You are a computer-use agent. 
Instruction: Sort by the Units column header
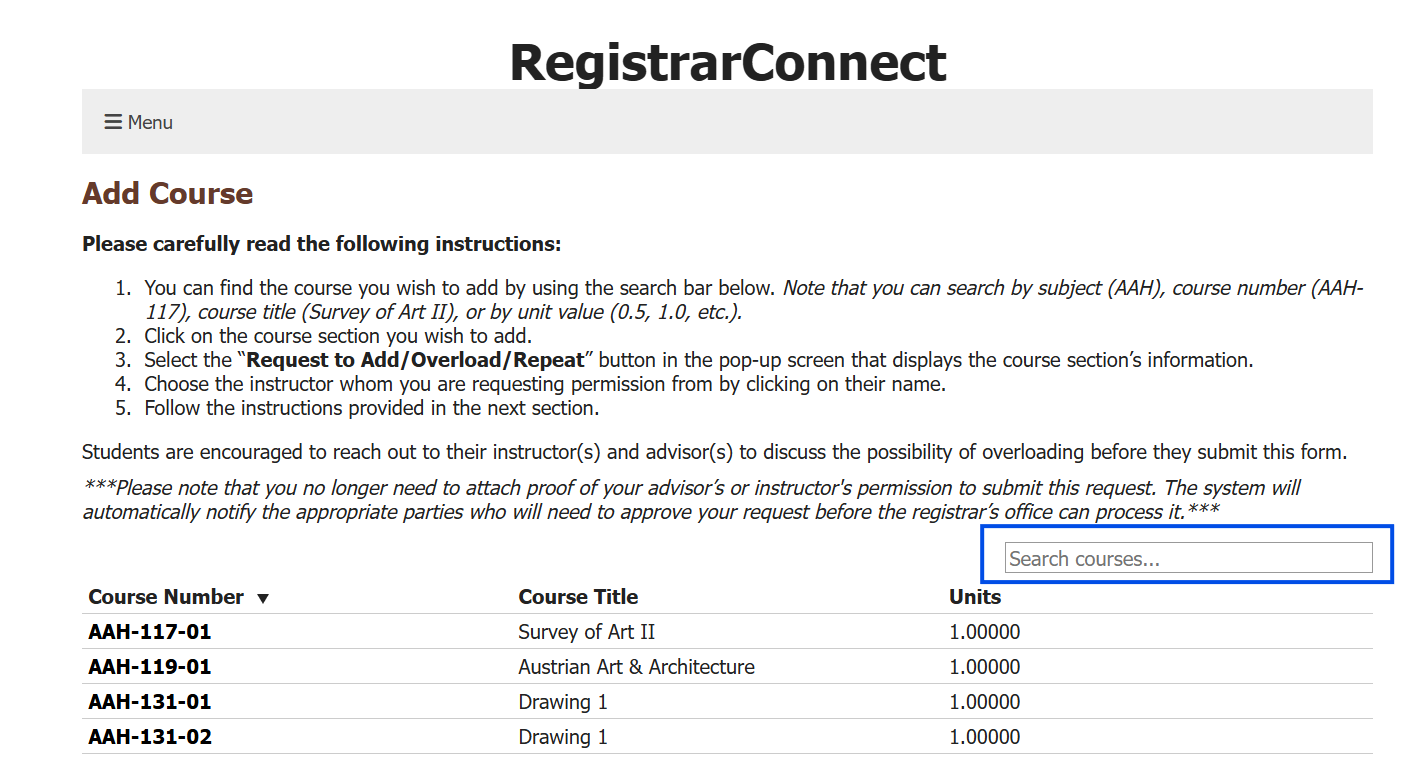point(975,597)
